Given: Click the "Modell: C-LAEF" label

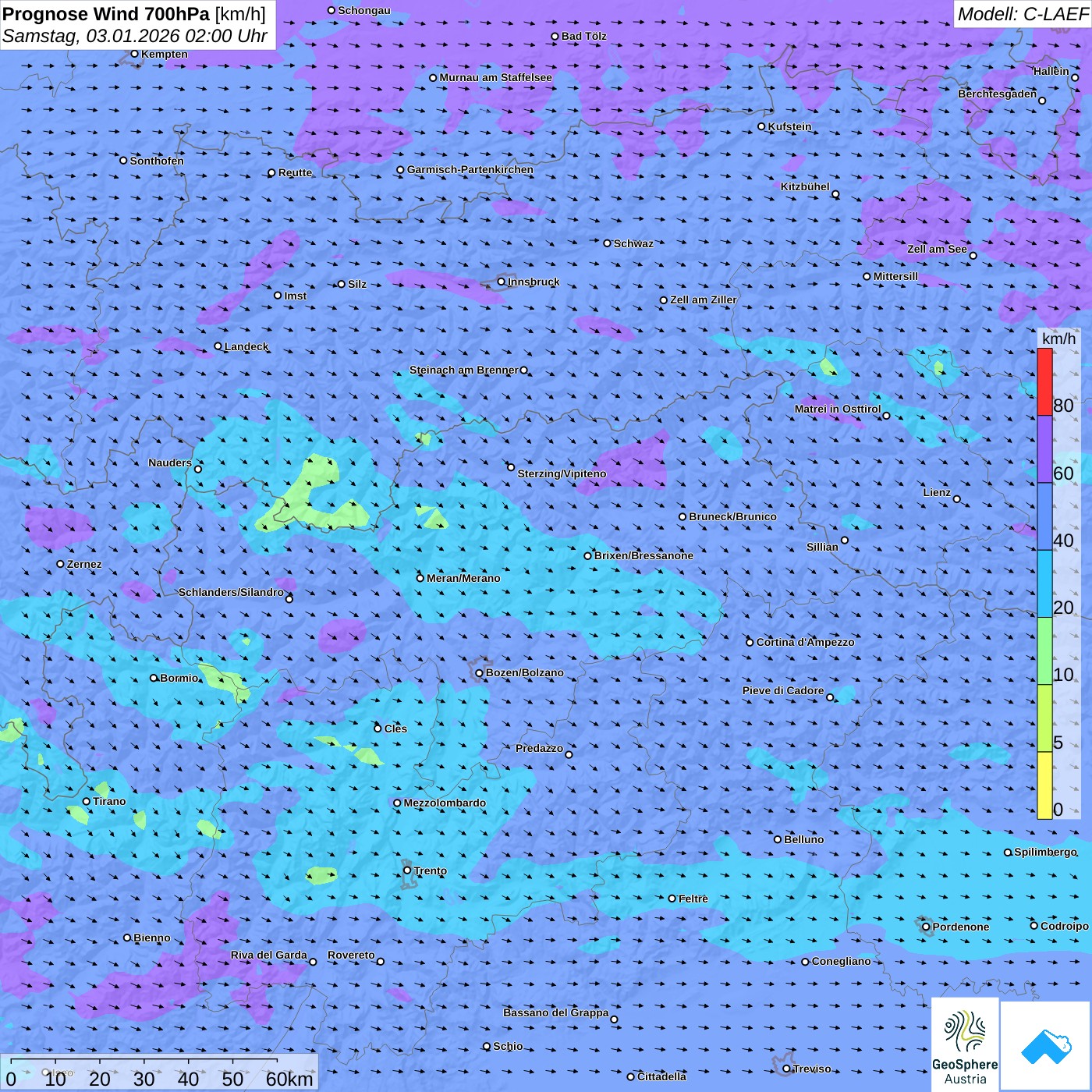Looking at the screenshot, I should pos(1023,14).
